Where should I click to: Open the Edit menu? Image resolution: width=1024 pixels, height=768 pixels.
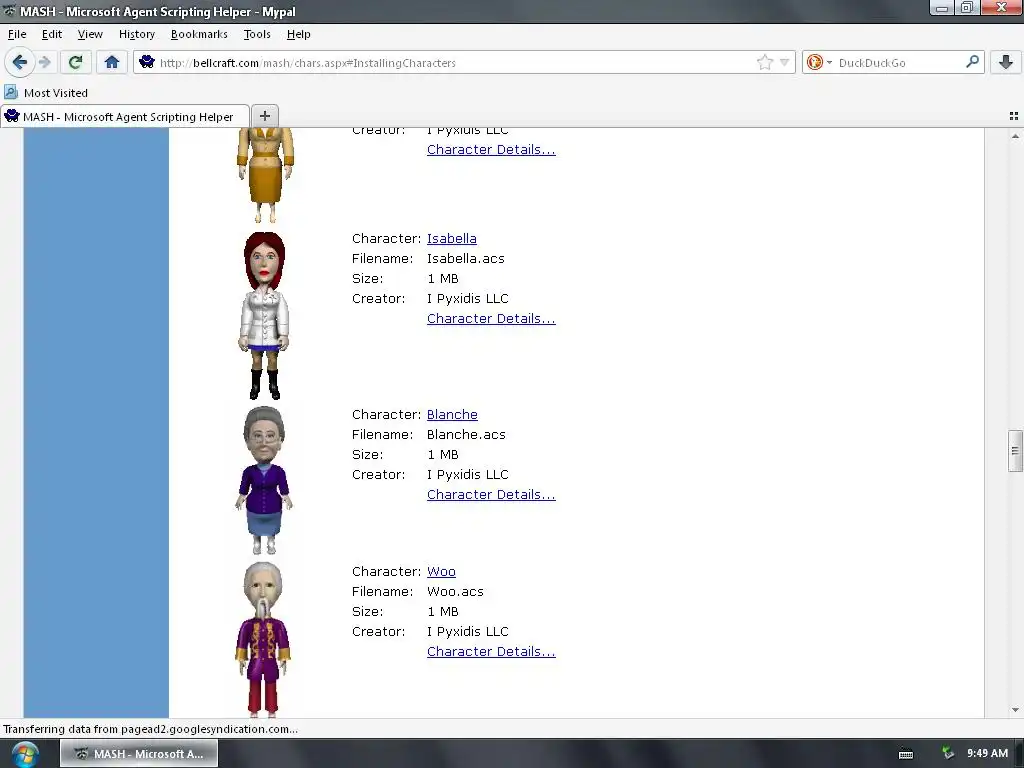click(52, 34)
